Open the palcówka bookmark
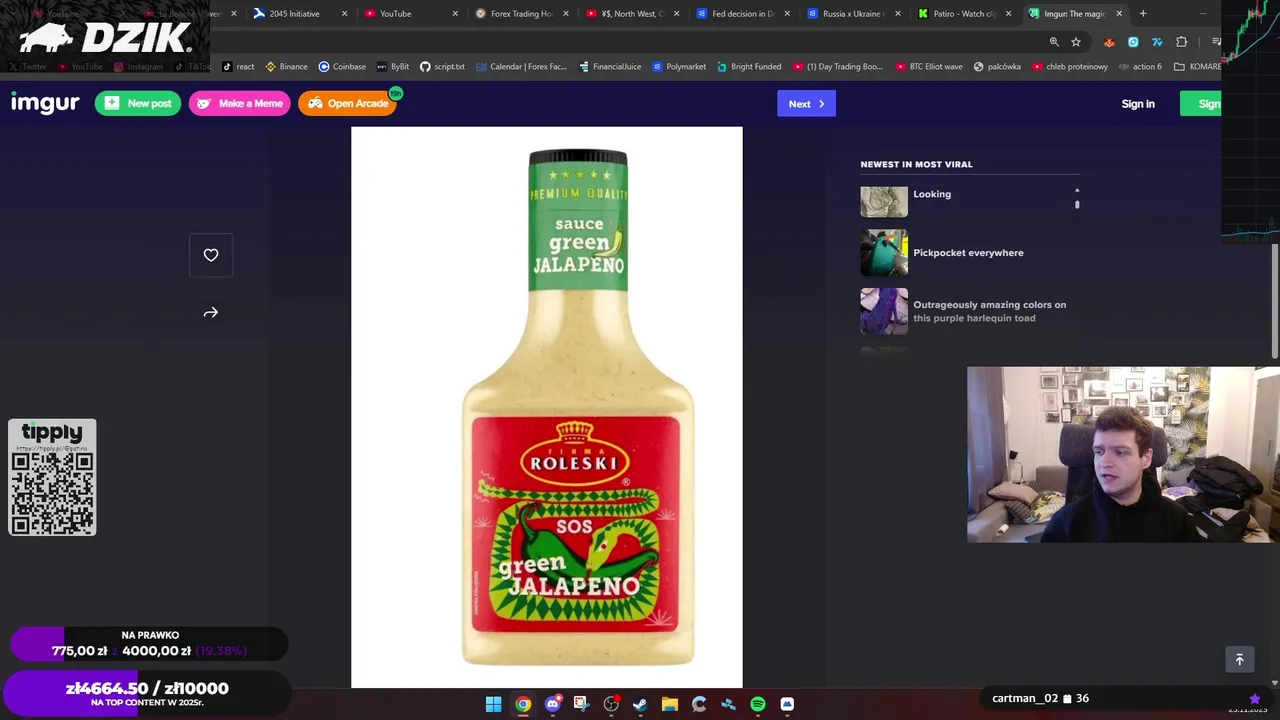 [x=997, y=67]
